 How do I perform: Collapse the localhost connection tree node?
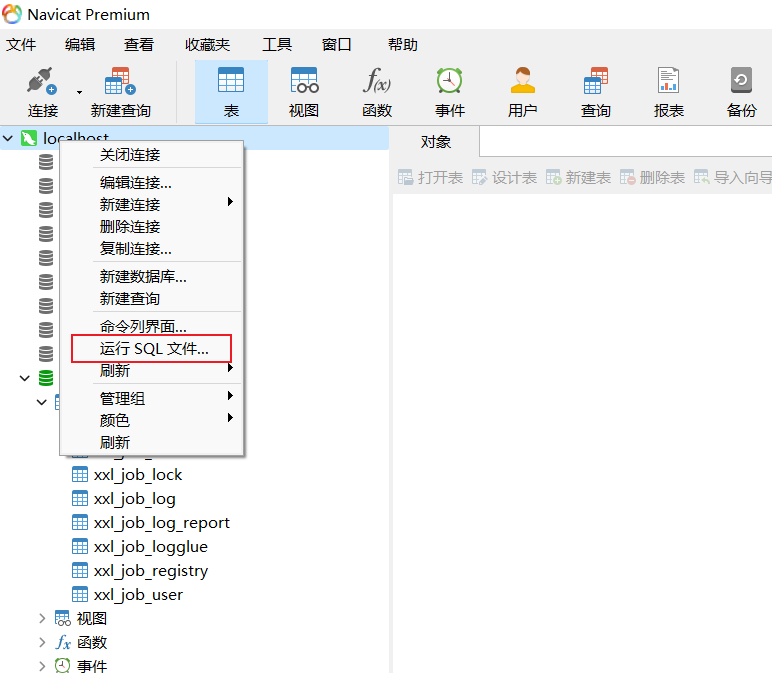click(x=8, y=138)
